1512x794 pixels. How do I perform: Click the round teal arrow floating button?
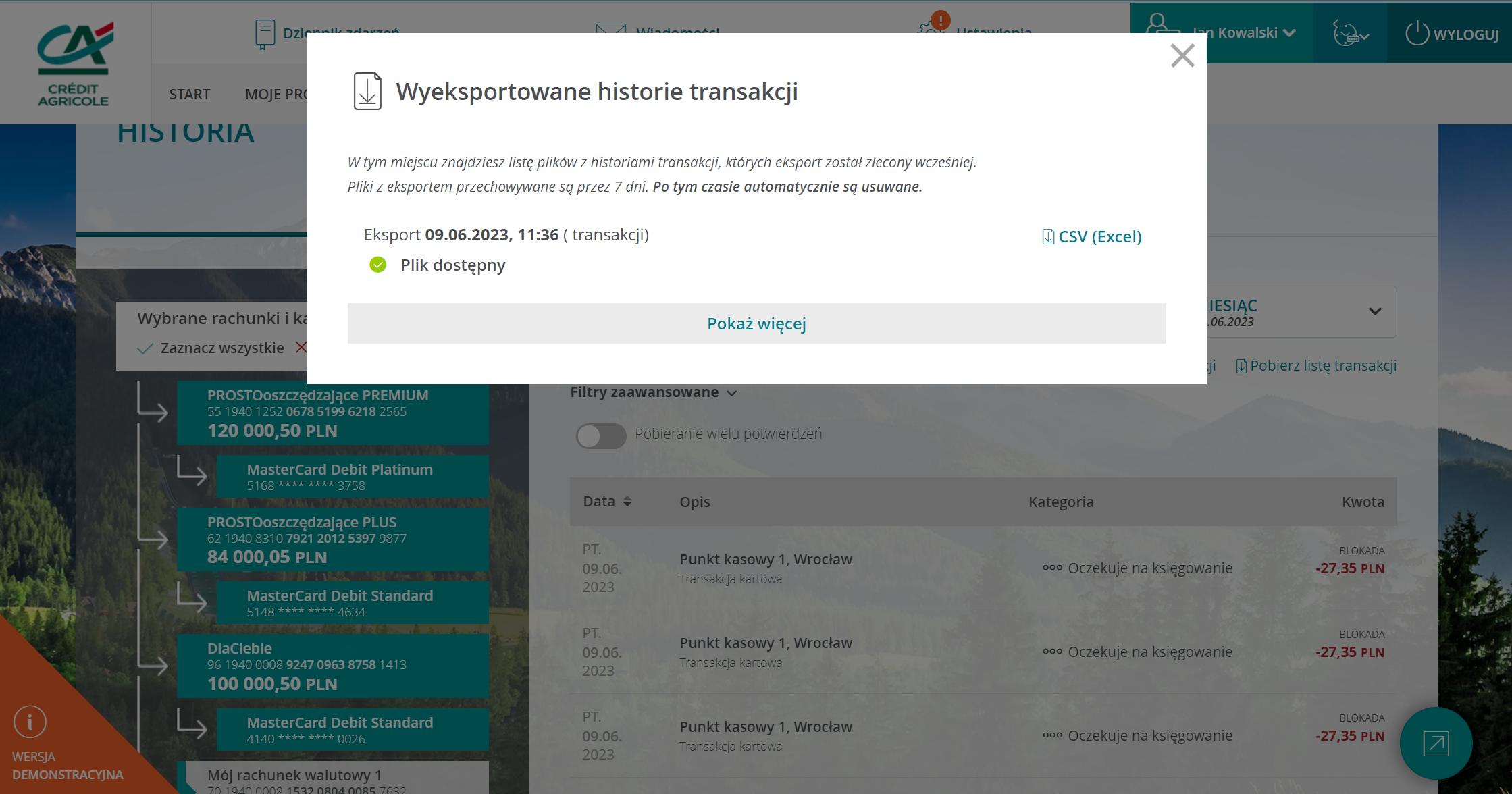coord(1436,743)
